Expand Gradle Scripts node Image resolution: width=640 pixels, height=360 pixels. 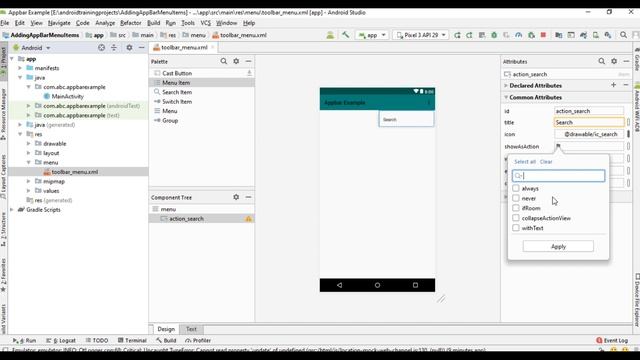[x=11, y=210]
